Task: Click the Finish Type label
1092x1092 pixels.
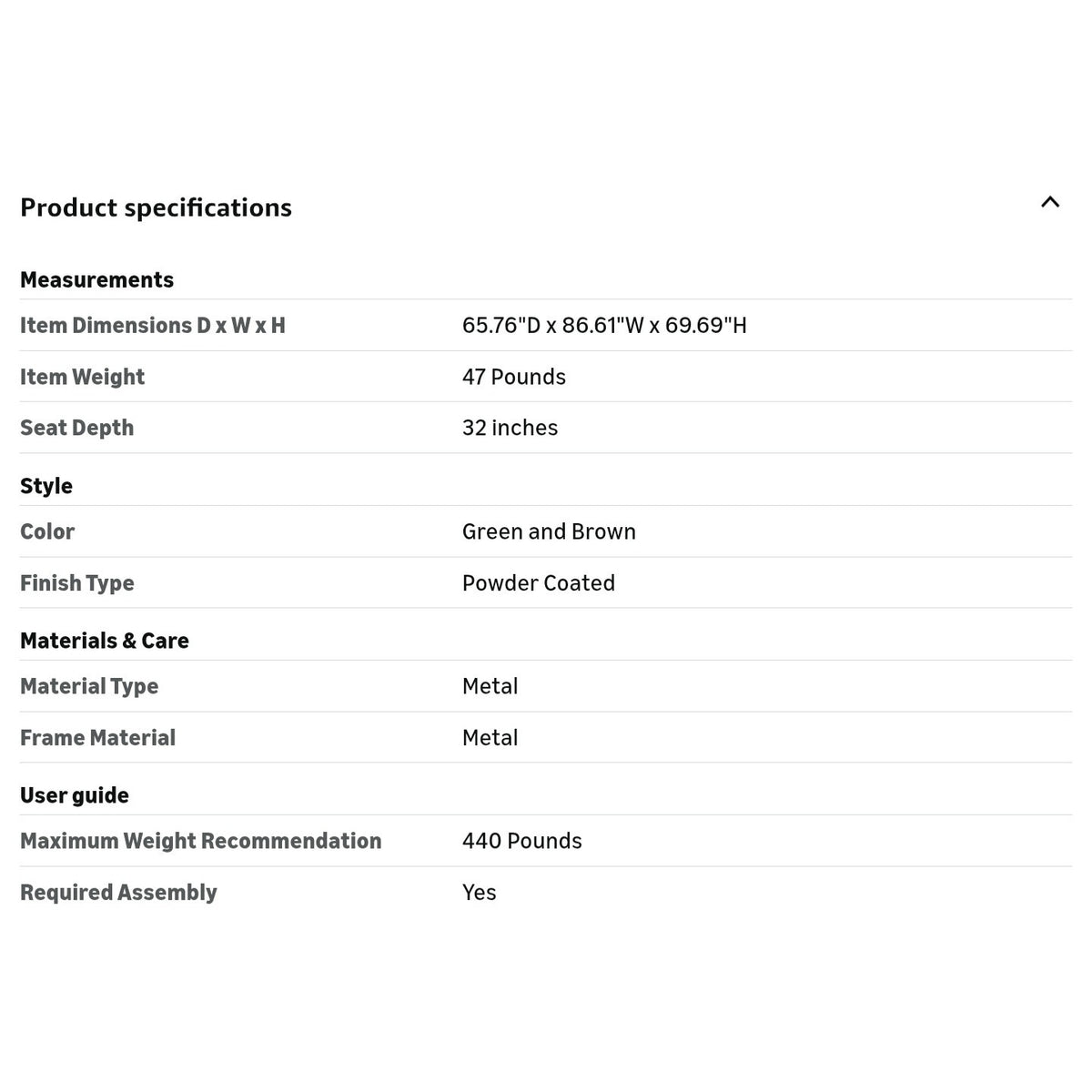Action: click(77, 583)
